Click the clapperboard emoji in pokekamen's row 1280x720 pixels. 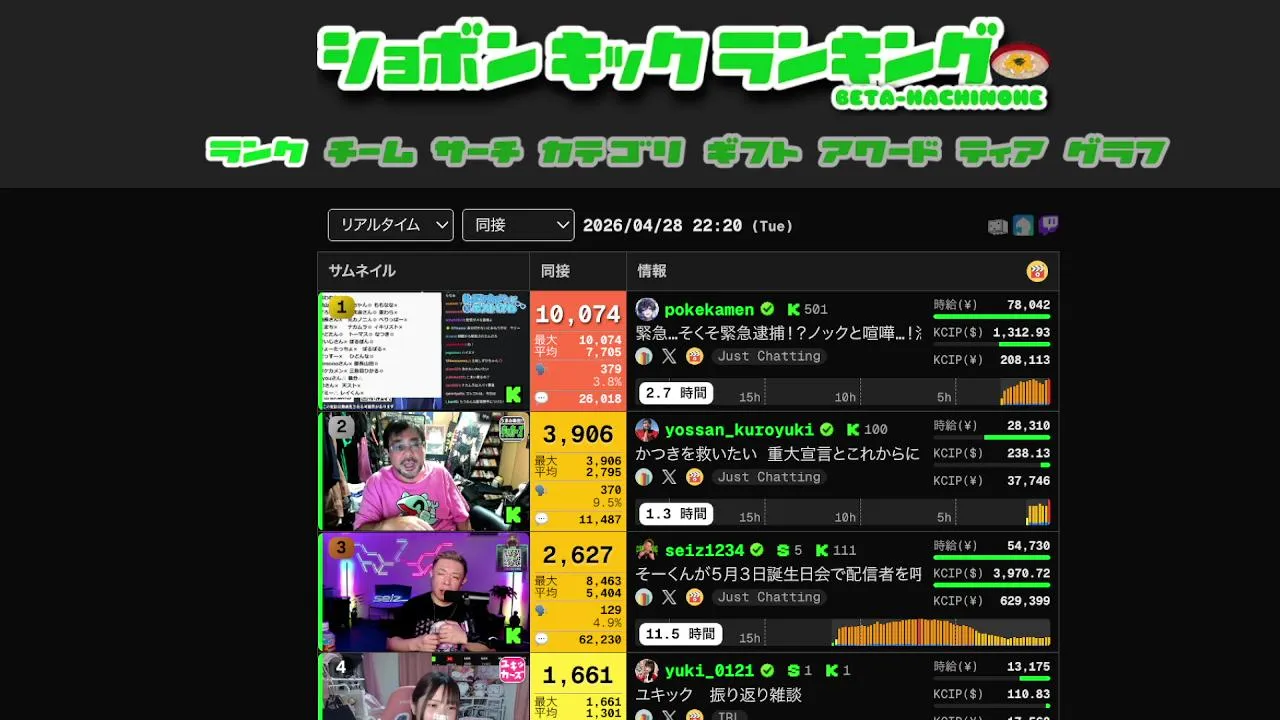695,356
